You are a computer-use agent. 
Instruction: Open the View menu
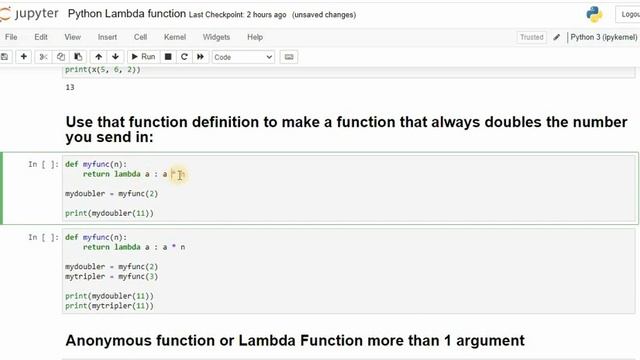[x=73, y=37]
